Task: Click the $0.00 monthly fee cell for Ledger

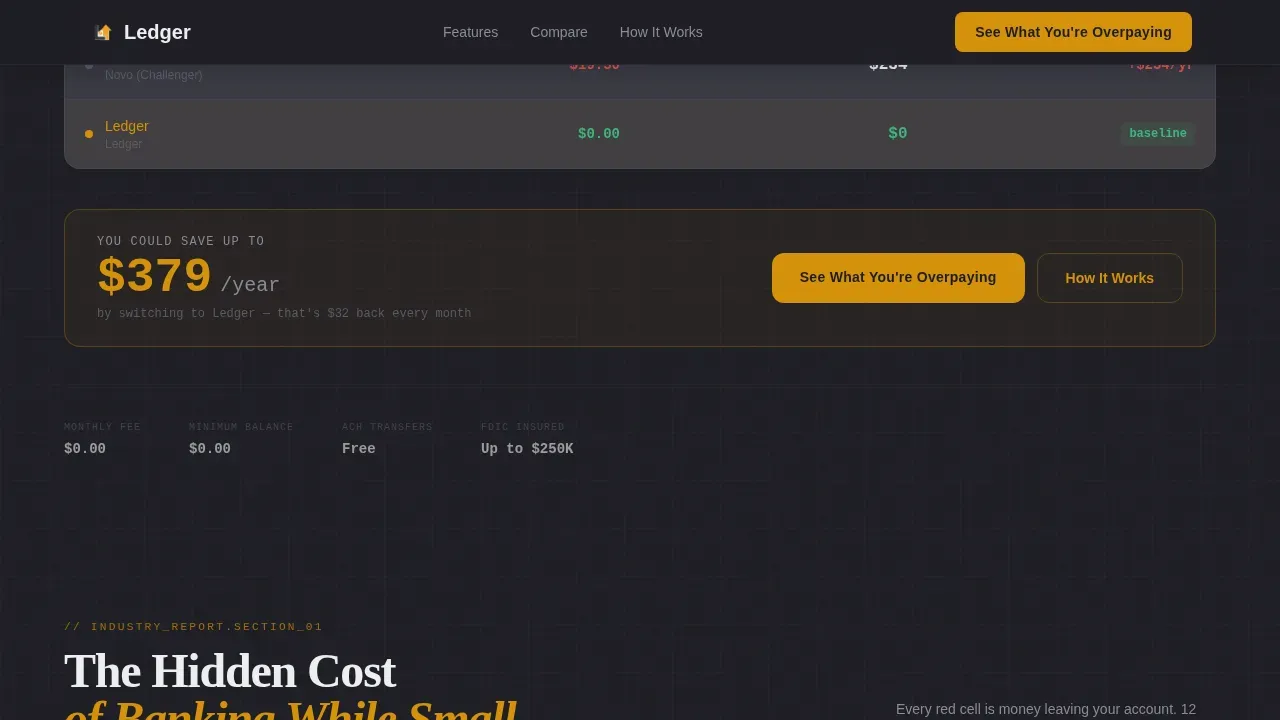Action: point(599,134)
